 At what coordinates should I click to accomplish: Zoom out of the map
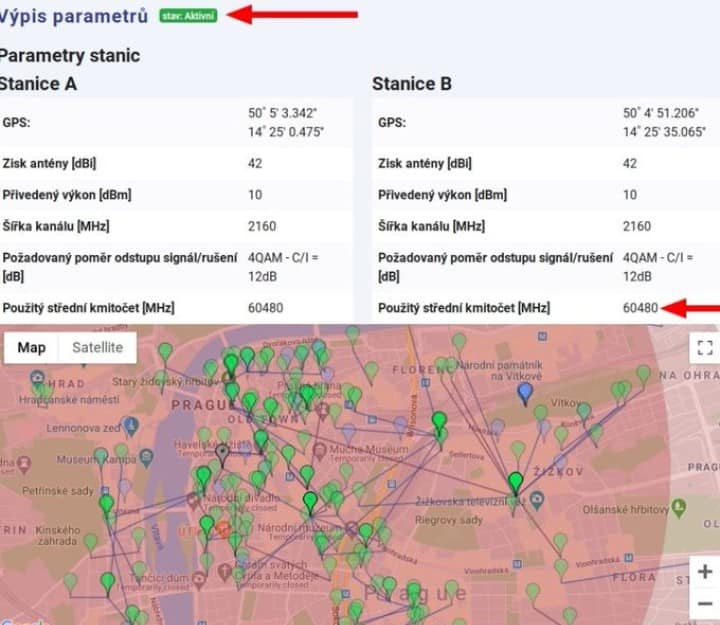pyautogui.click(x=705, y=603)
